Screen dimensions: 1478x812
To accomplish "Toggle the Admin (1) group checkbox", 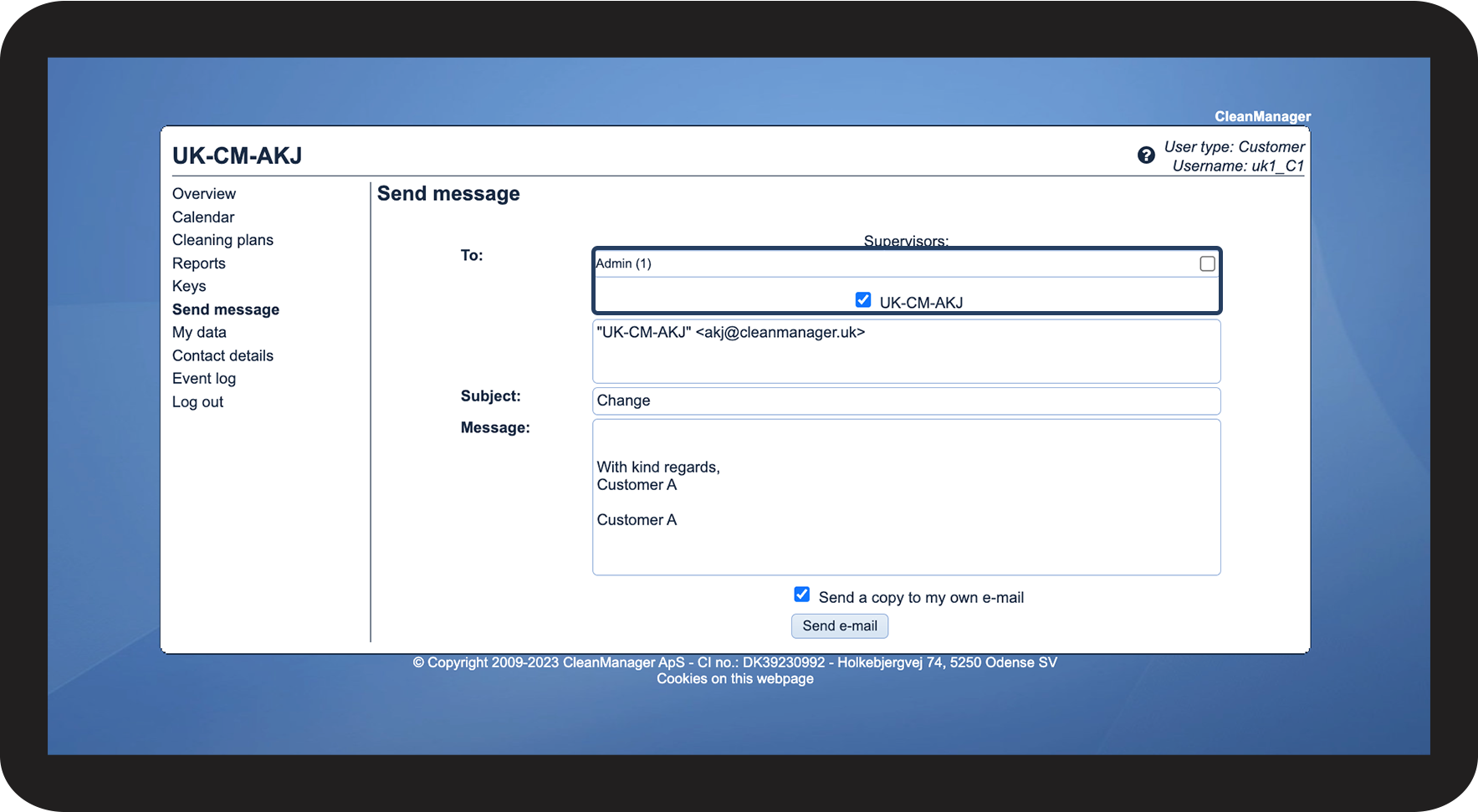I will [1207, 263].
